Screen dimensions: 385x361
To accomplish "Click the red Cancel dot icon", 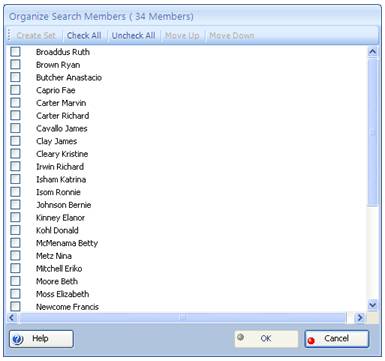I will pos(311,341).
